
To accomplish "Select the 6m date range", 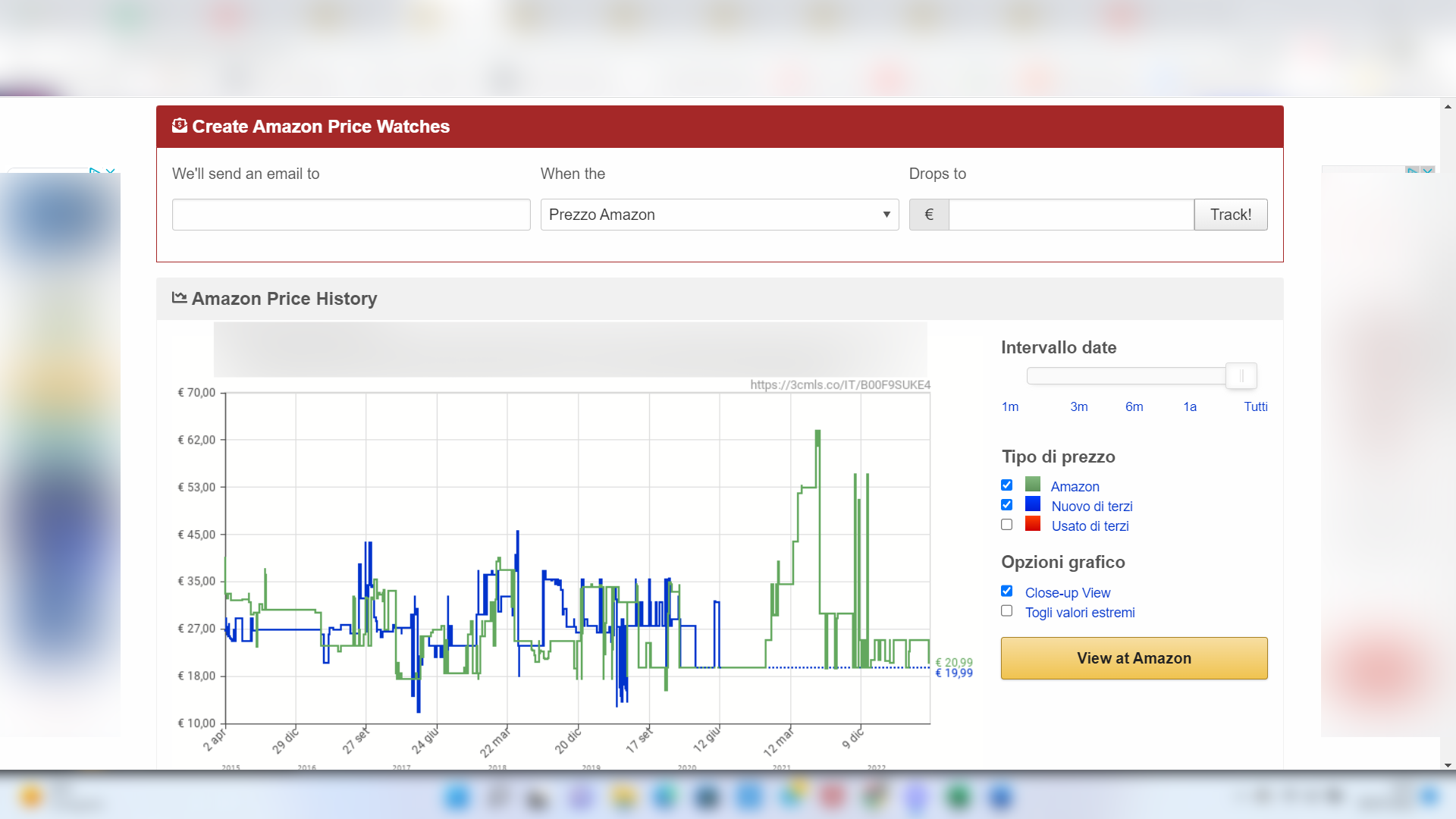I will [1134, 407].
